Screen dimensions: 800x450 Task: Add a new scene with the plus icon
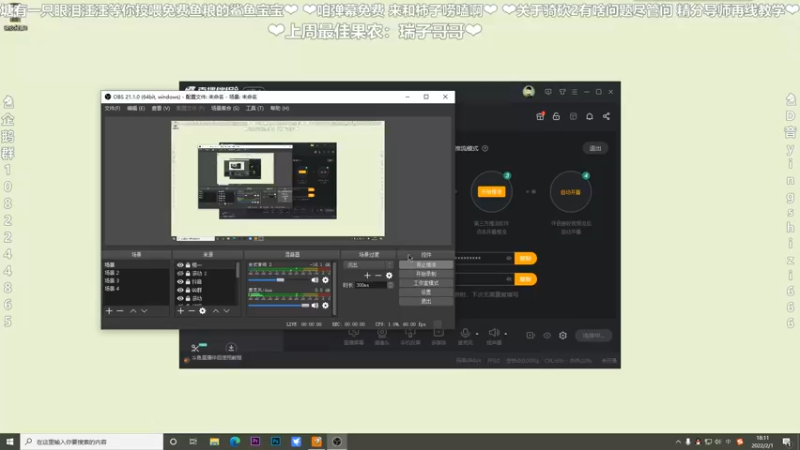(x=109, y=311)
